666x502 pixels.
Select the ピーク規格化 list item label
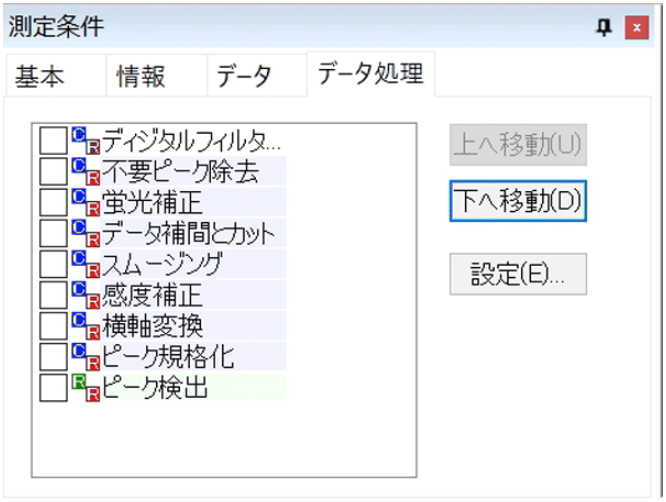coord(168,357)
